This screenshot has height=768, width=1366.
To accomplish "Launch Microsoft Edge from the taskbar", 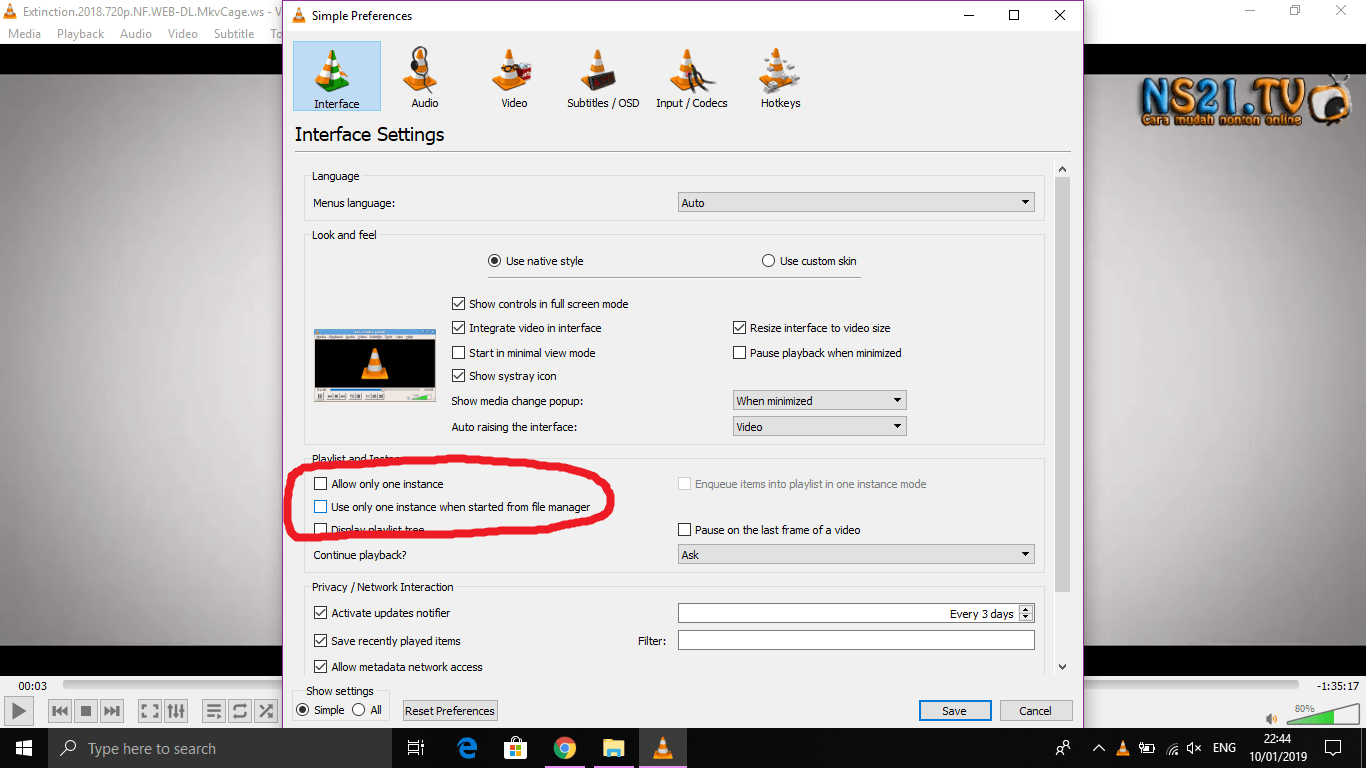I will click(x=467, y=748).
